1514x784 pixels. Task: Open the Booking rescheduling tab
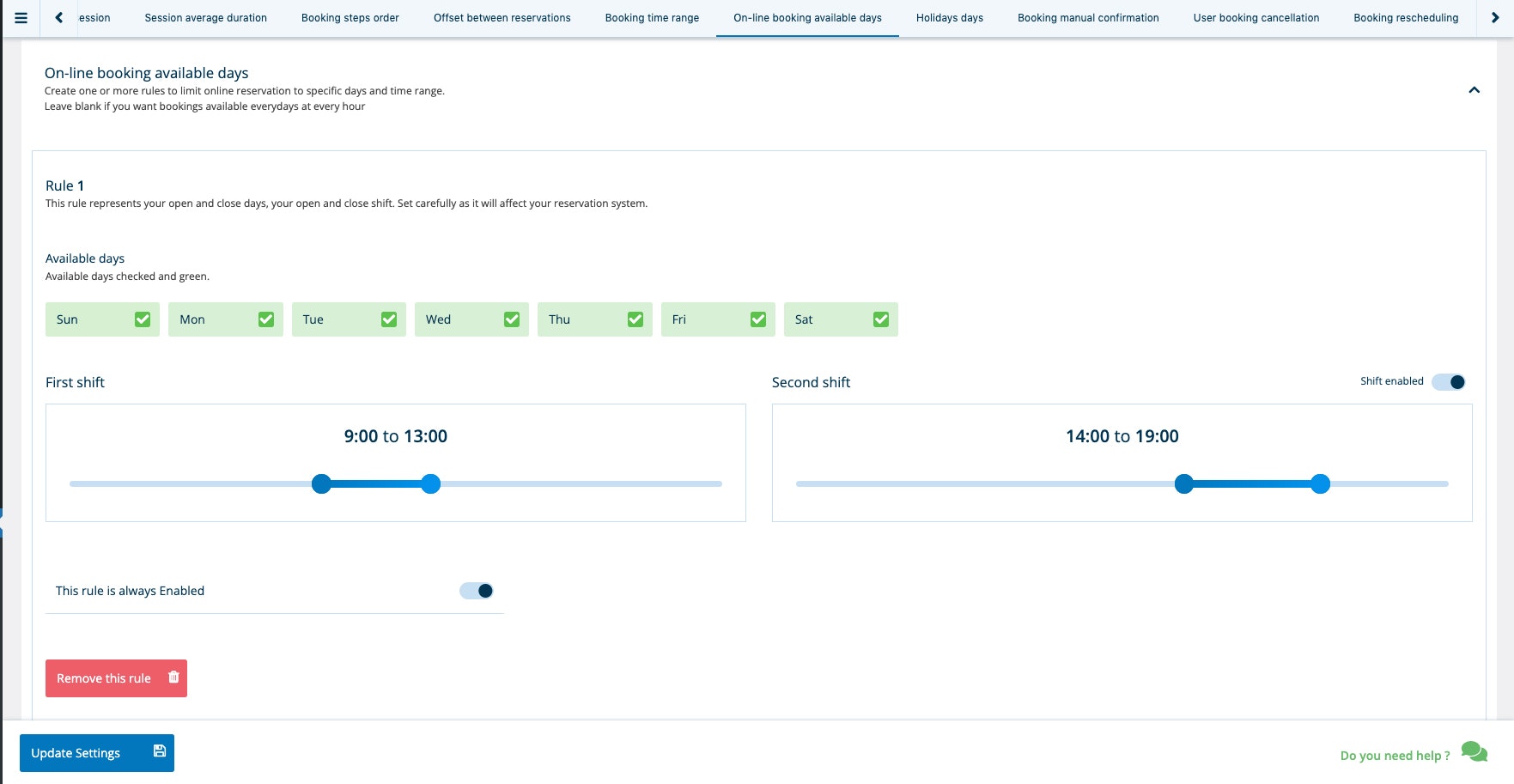click(1405, 17)
